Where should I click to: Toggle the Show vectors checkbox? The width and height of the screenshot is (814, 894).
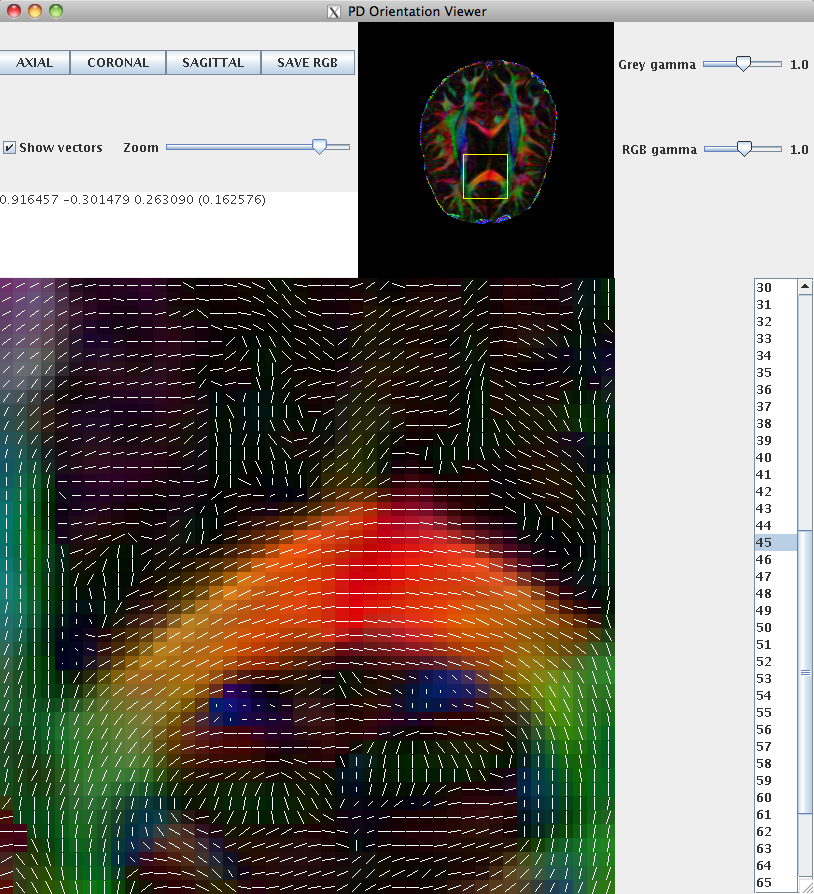coord(9,147)
